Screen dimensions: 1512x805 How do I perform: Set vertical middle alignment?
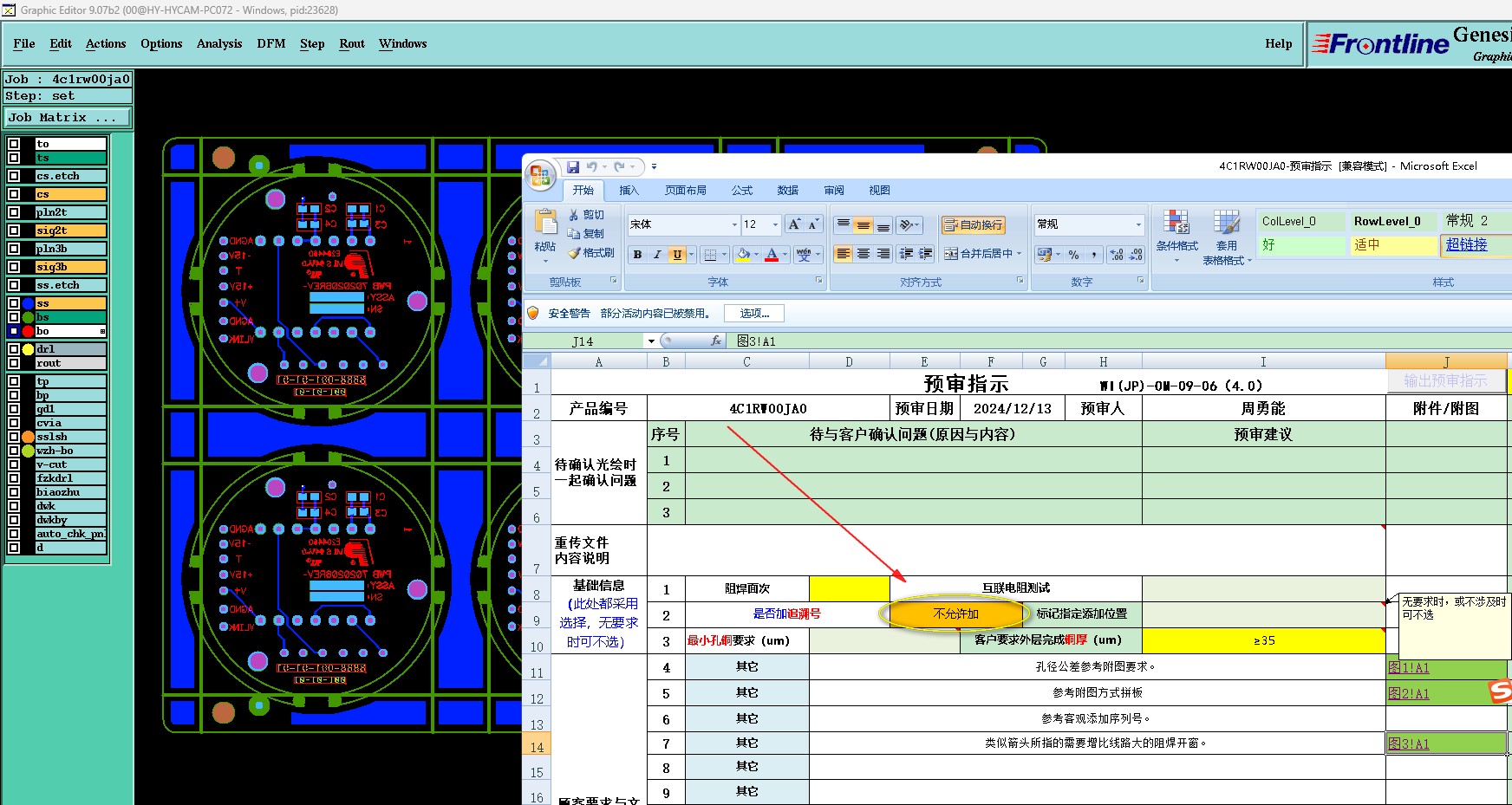(x=863, y=224)
